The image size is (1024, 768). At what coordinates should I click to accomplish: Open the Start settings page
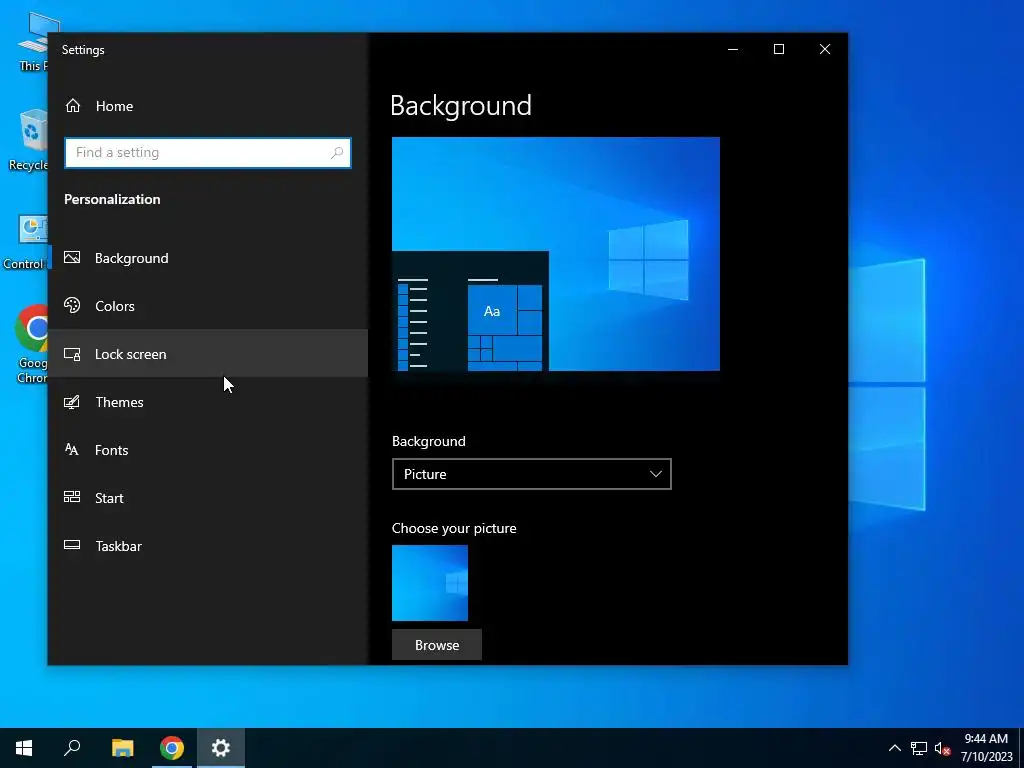(208, 498)
